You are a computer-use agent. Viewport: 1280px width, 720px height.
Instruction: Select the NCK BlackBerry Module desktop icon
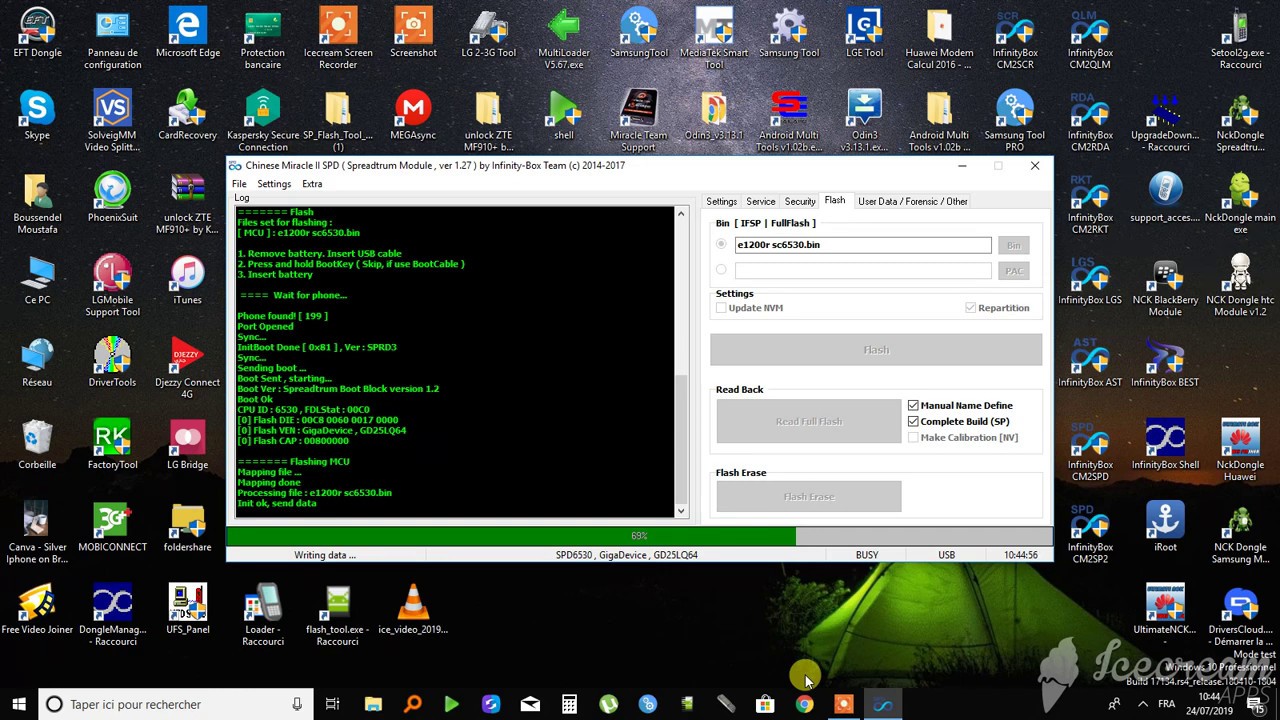pyautogui.click(x=1165, y=286)
